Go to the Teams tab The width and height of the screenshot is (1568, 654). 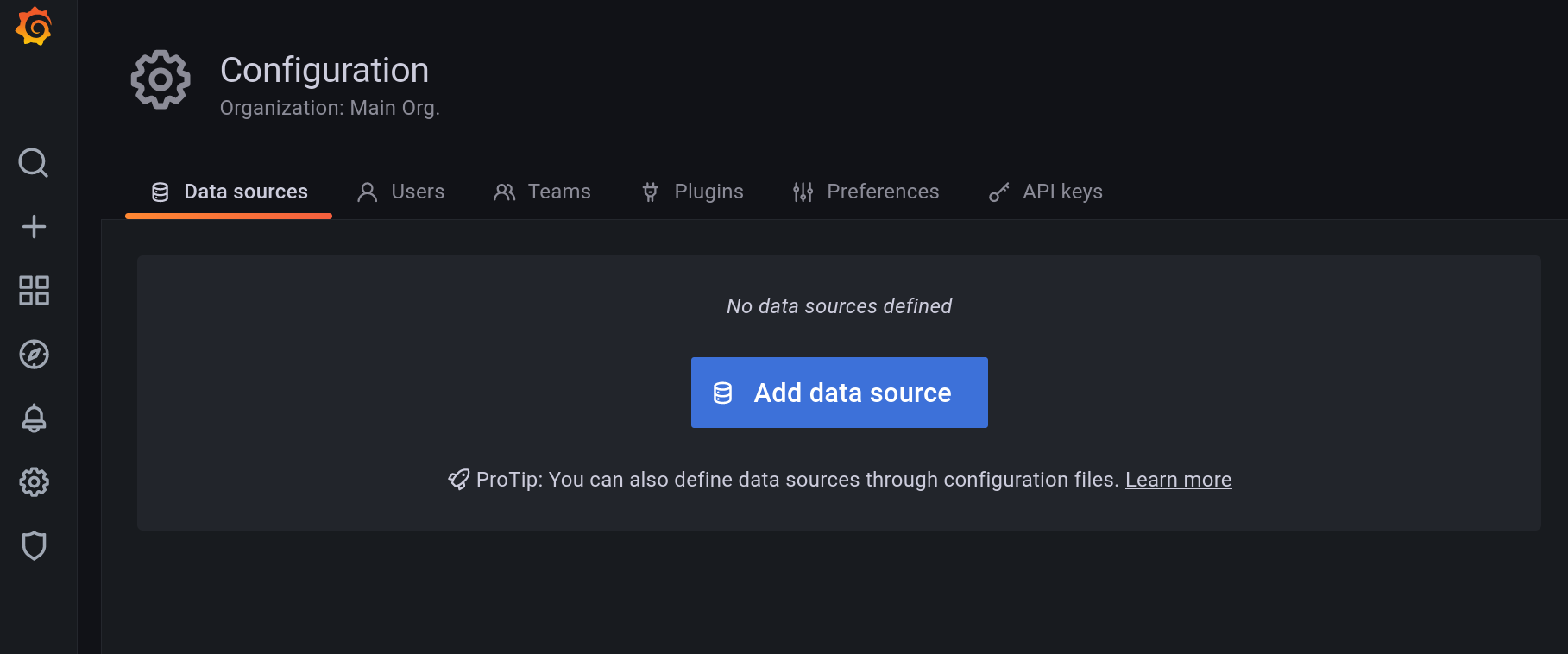pyautogui.click(x=542, y=192)
